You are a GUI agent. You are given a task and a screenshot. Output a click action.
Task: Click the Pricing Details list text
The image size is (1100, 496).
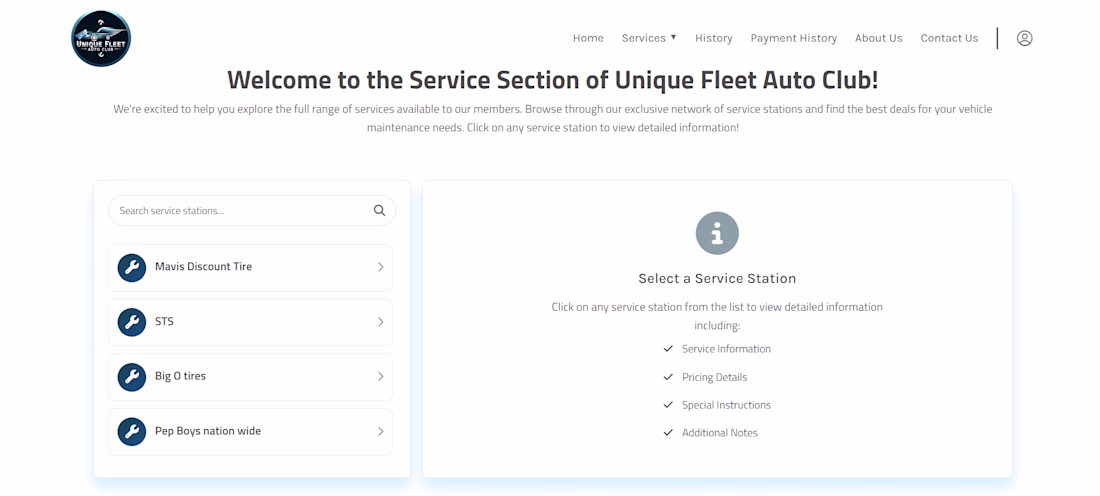click(714, 377)
